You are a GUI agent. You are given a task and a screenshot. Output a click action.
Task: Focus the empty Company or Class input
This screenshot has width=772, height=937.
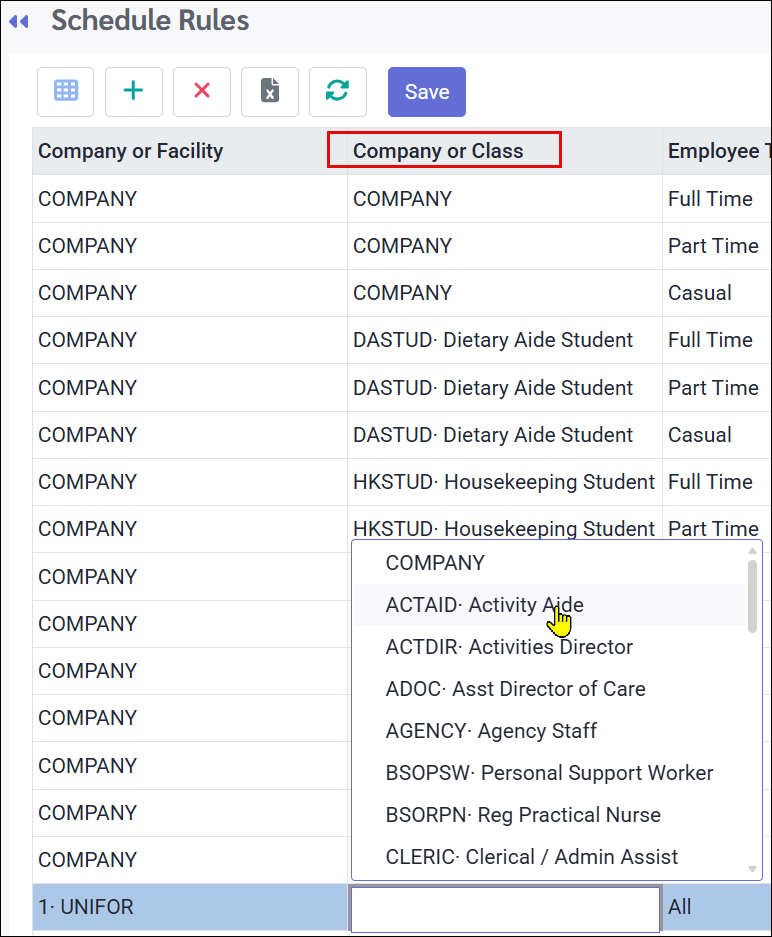click(506, 908)
